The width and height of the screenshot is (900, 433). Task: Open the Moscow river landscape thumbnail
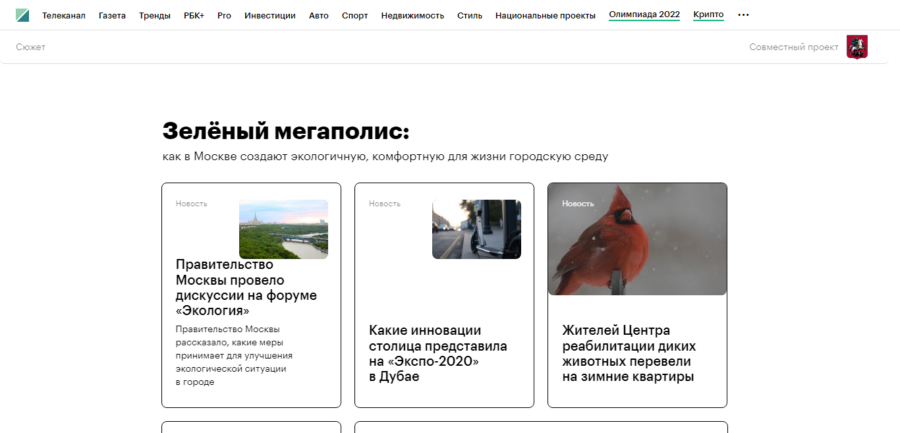[x=284, y=229]
